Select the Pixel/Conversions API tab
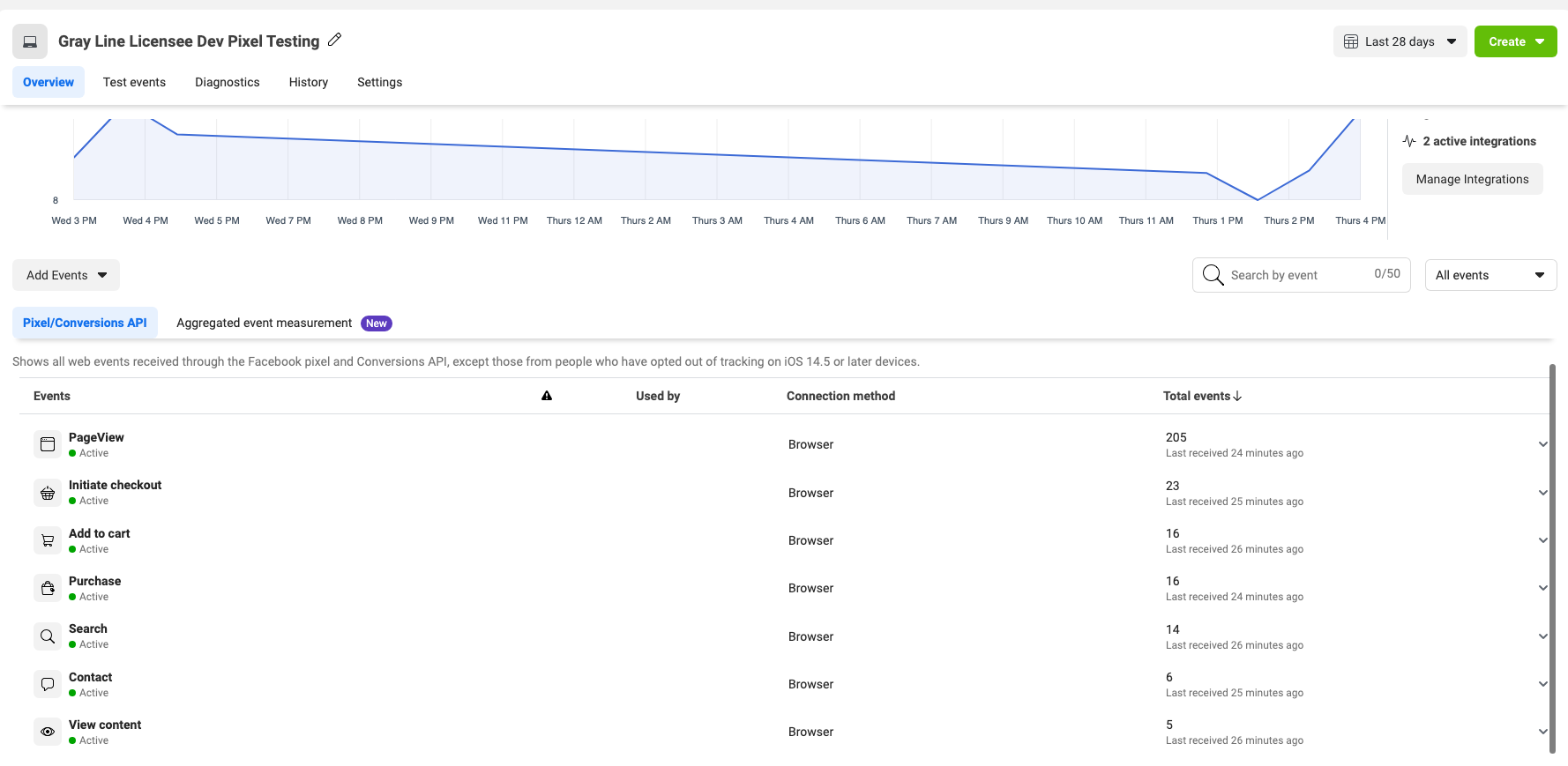This screenshot has width=1568, height=766. [85, 323]
